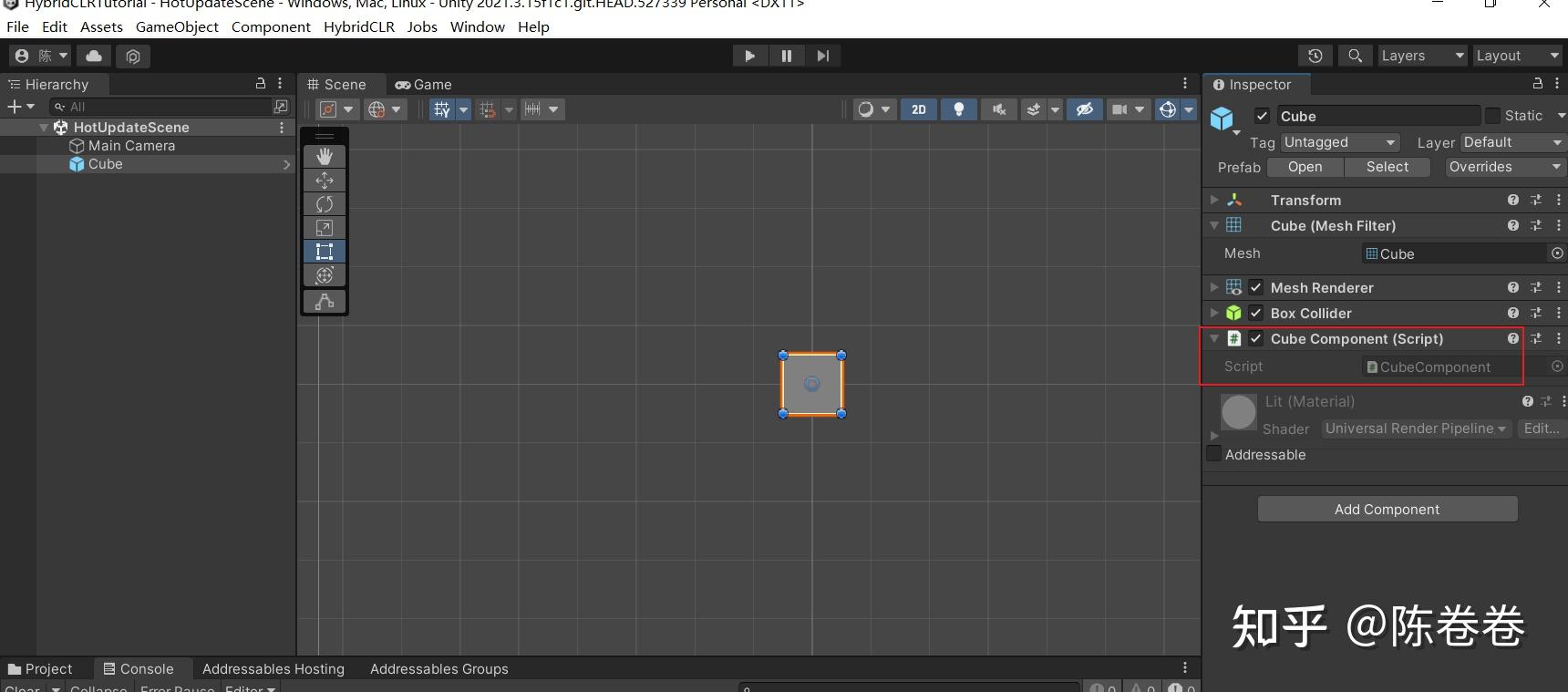The image size is (1568, 692).
Task: Open the Tag dropdown showing Untagged
Action: (x=1339, y=142)
